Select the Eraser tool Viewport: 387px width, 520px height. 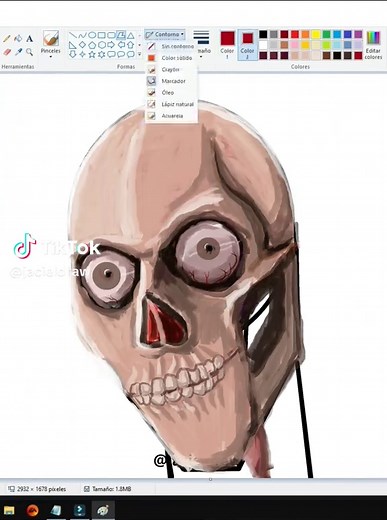[7, 52]
